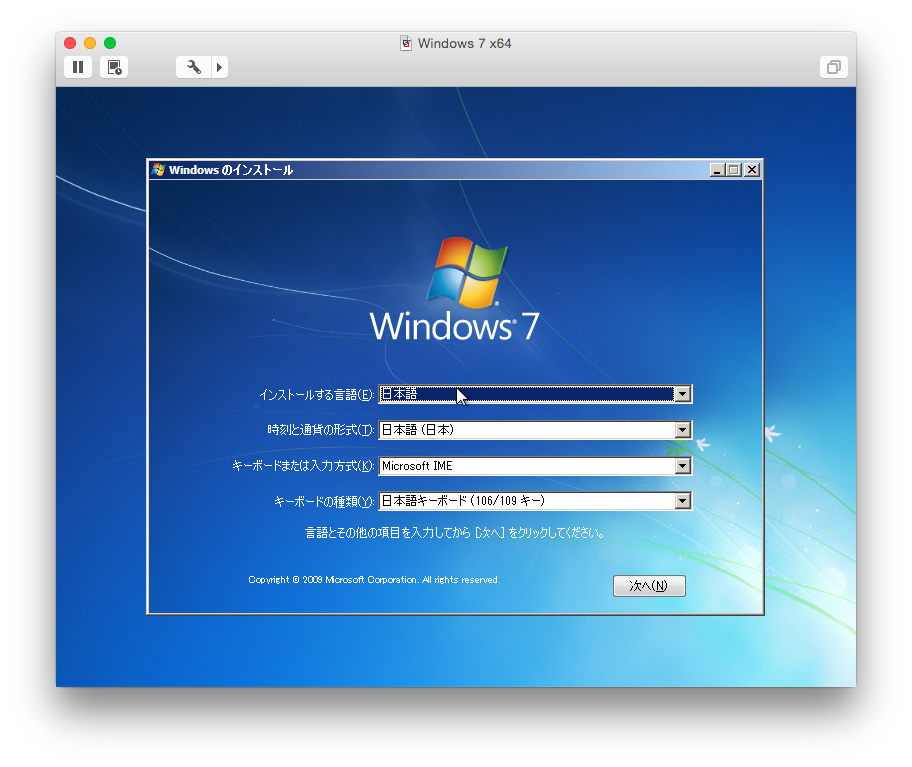Click the Windows 7 x64 title document icon

406,44
